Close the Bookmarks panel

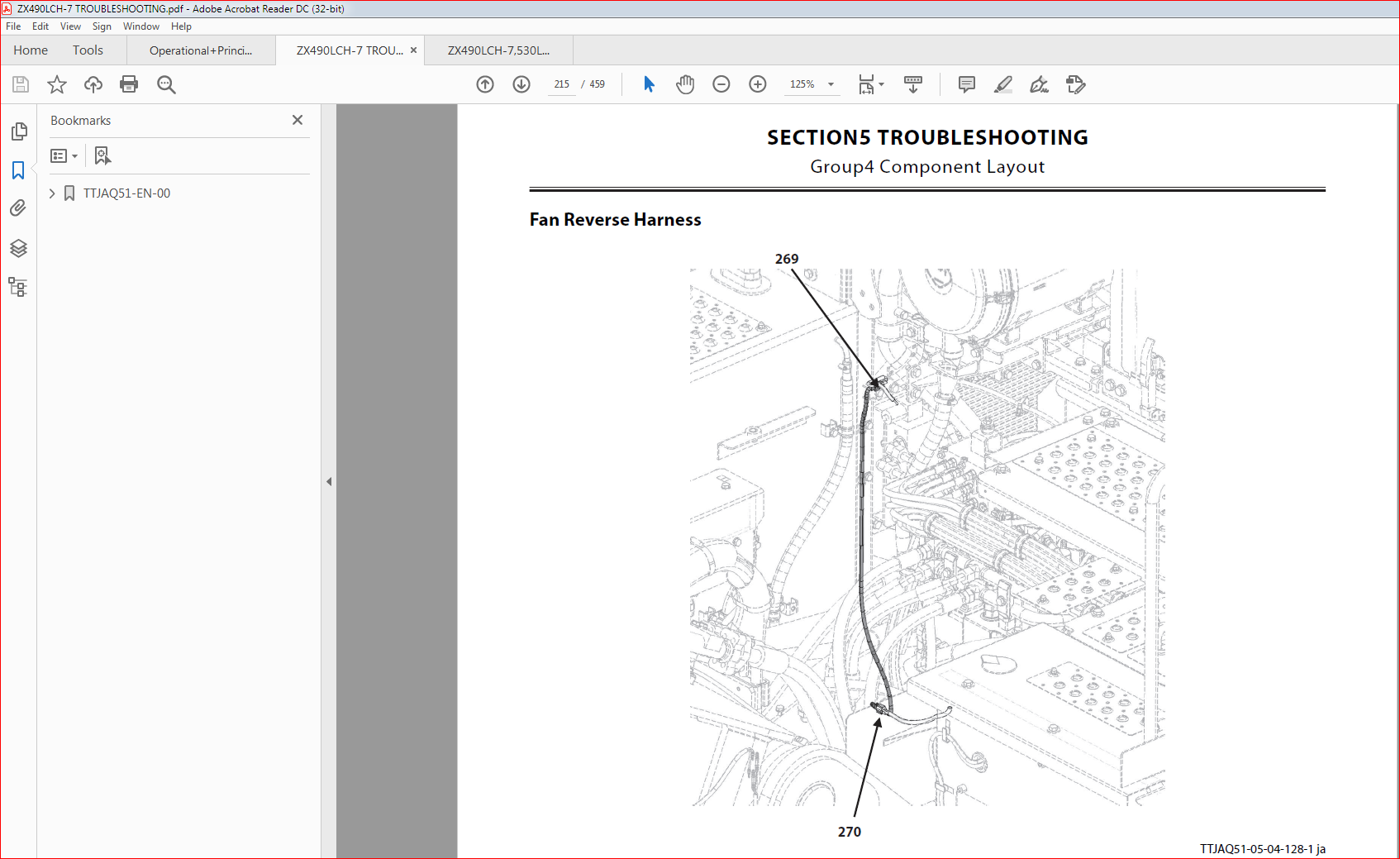coord(298,121)
